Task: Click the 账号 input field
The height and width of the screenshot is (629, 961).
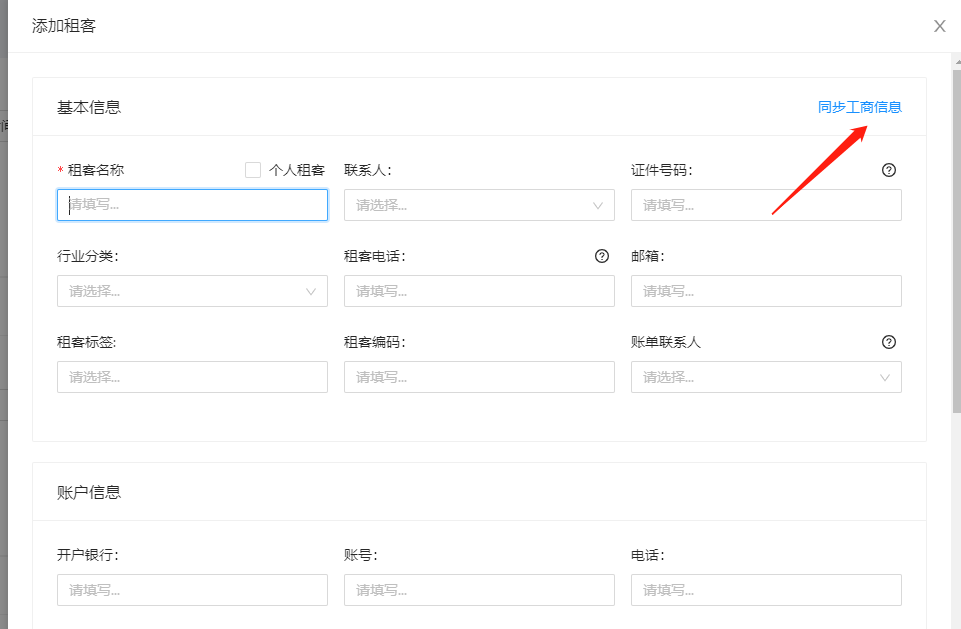Action: (x=478, y=590)
